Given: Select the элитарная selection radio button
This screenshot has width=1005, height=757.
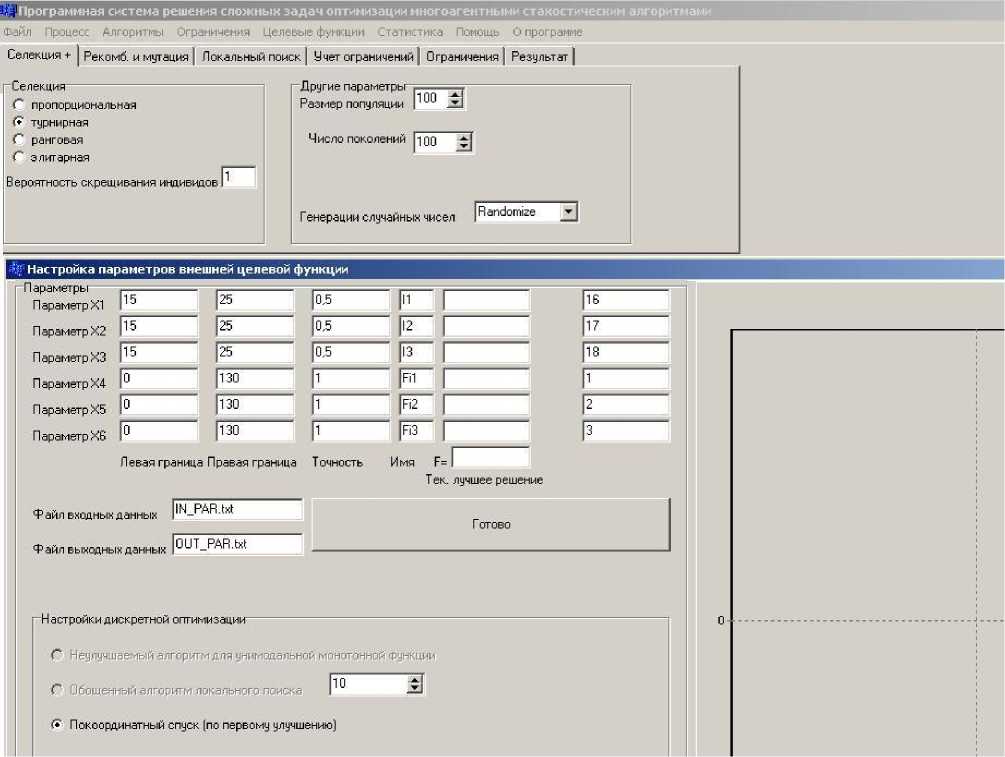Looking at the screenshot, I should pyautogui.click(x=19, y=158).
